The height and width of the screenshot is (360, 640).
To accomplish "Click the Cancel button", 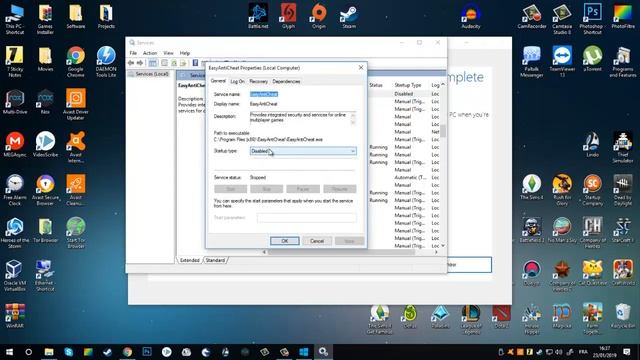I will (x=317, y=241).
